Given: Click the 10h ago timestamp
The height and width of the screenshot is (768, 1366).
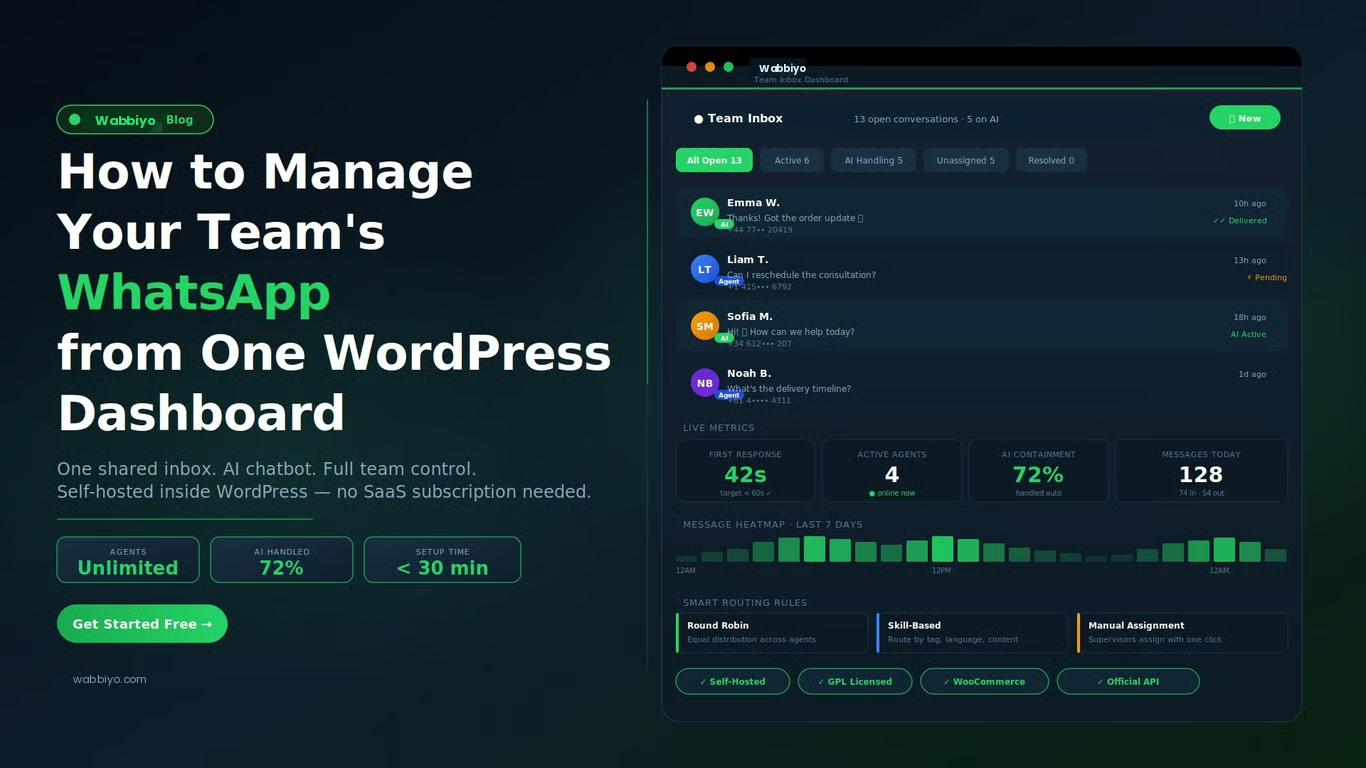Looking at the screenshot, I should pos(1250,204).
